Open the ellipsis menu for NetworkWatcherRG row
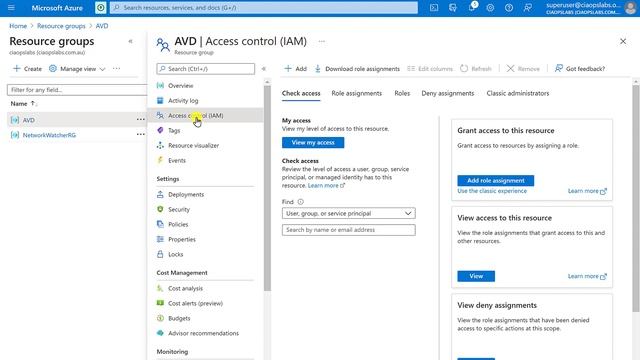The image size is (640, 360). (140, 134)
